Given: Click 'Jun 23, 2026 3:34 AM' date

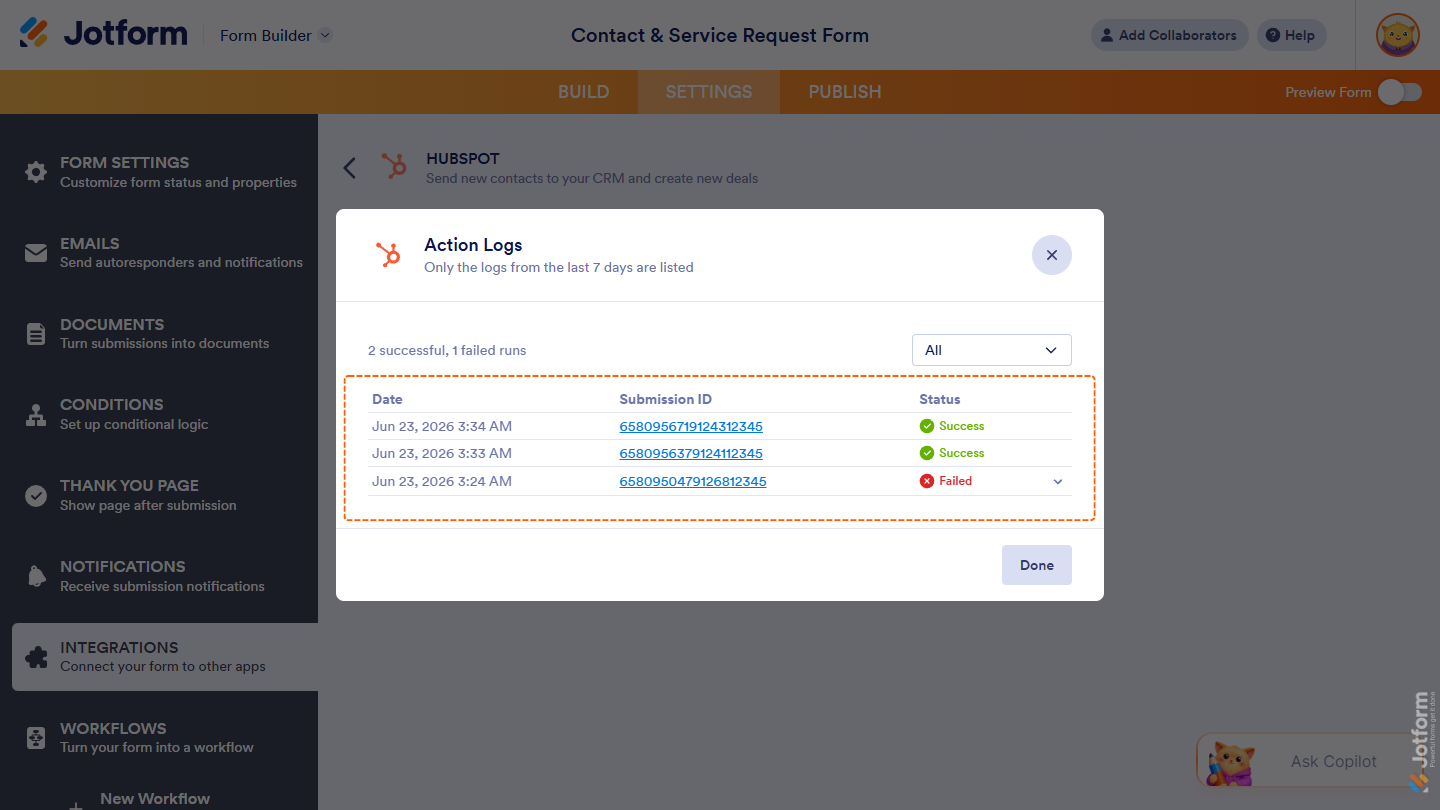Looking at the screenshot, I should pyautogui.click(x=442, y=426).
